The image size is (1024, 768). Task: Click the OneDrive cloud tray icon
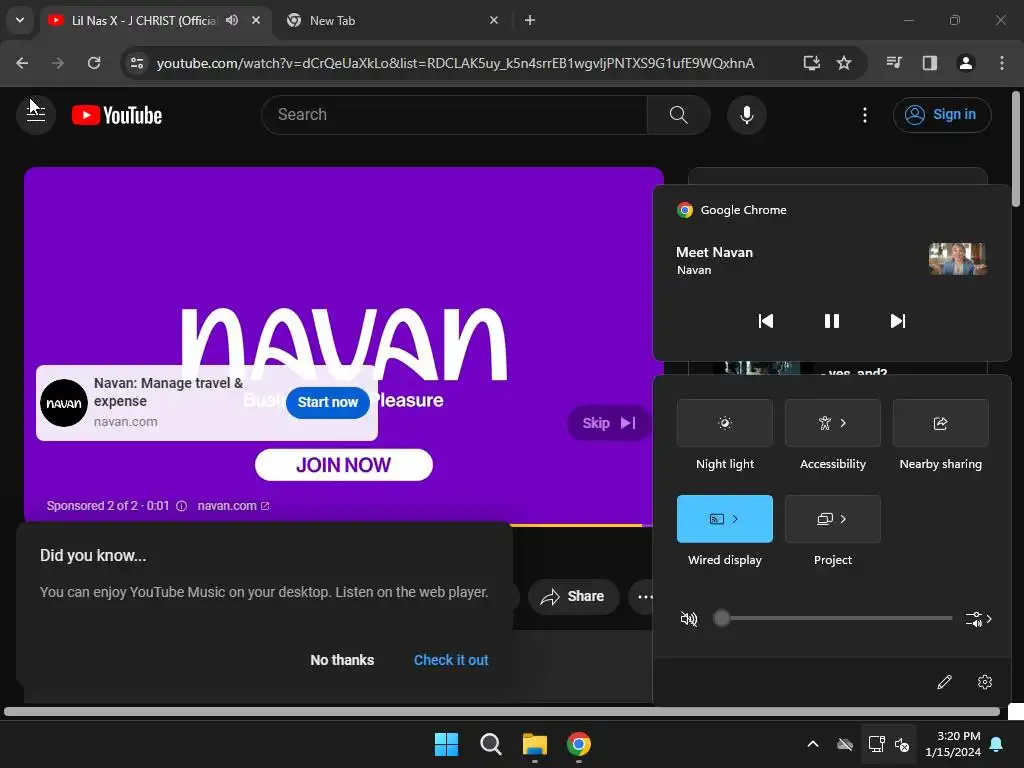pyautogui.click(x=845, y=744)
